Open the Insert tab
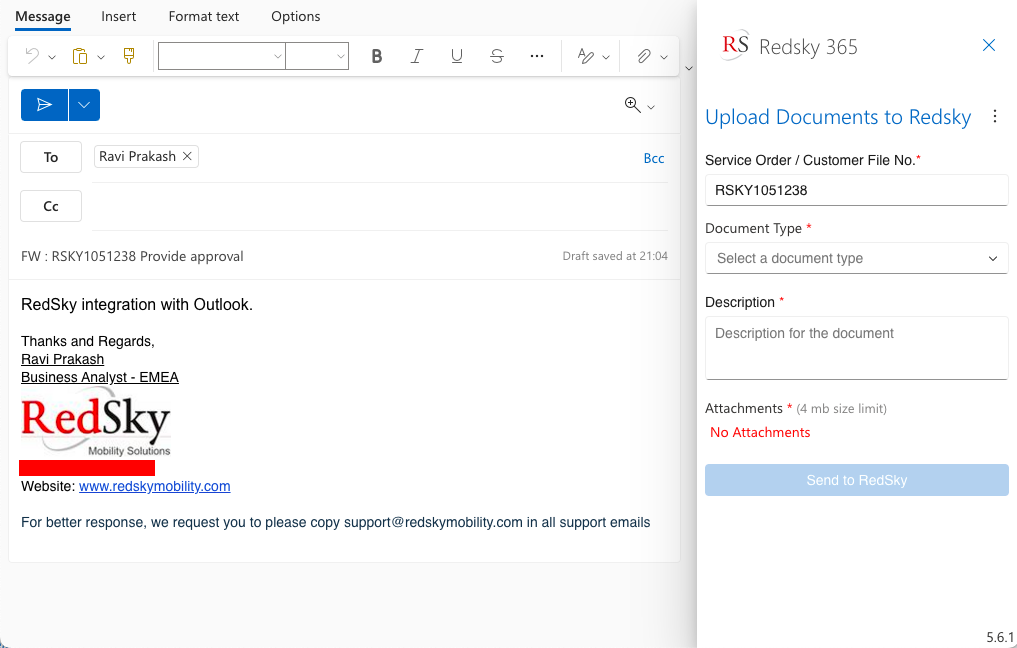The width and height of the screenshot is (1017, 648). click(119, 16)
